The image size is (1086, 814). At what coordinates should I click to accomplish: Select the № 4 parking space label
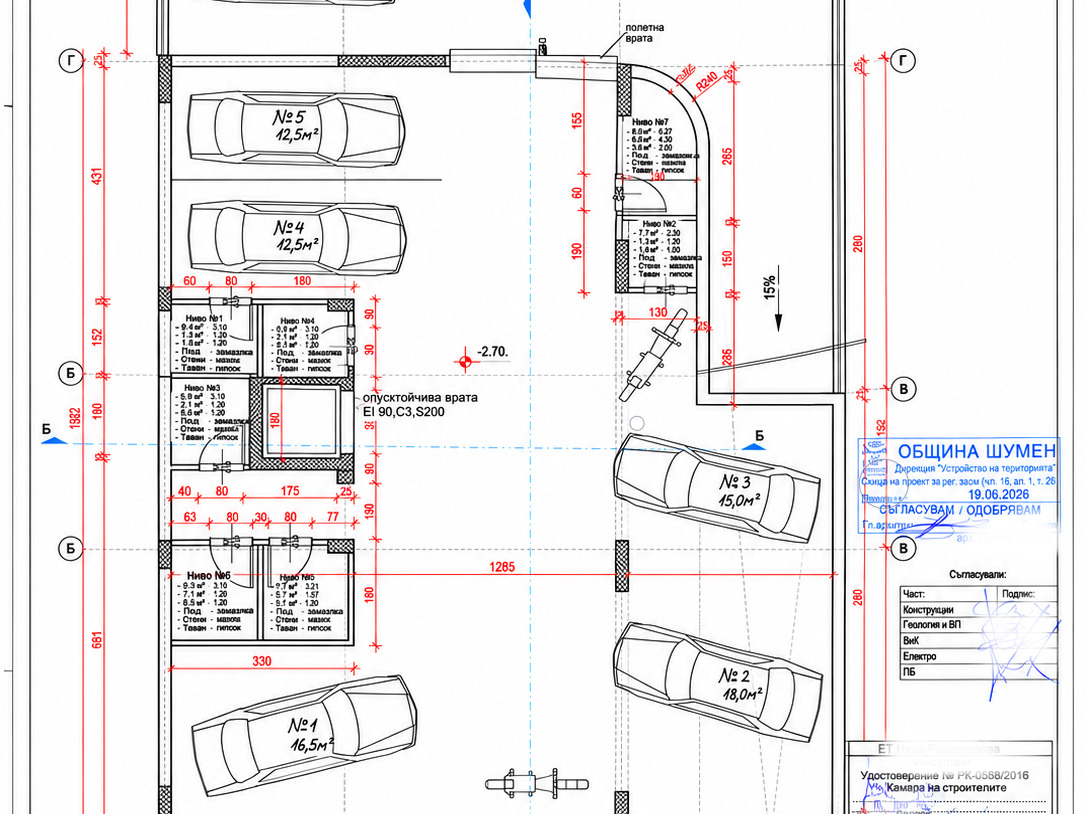(x=298, y=236)
